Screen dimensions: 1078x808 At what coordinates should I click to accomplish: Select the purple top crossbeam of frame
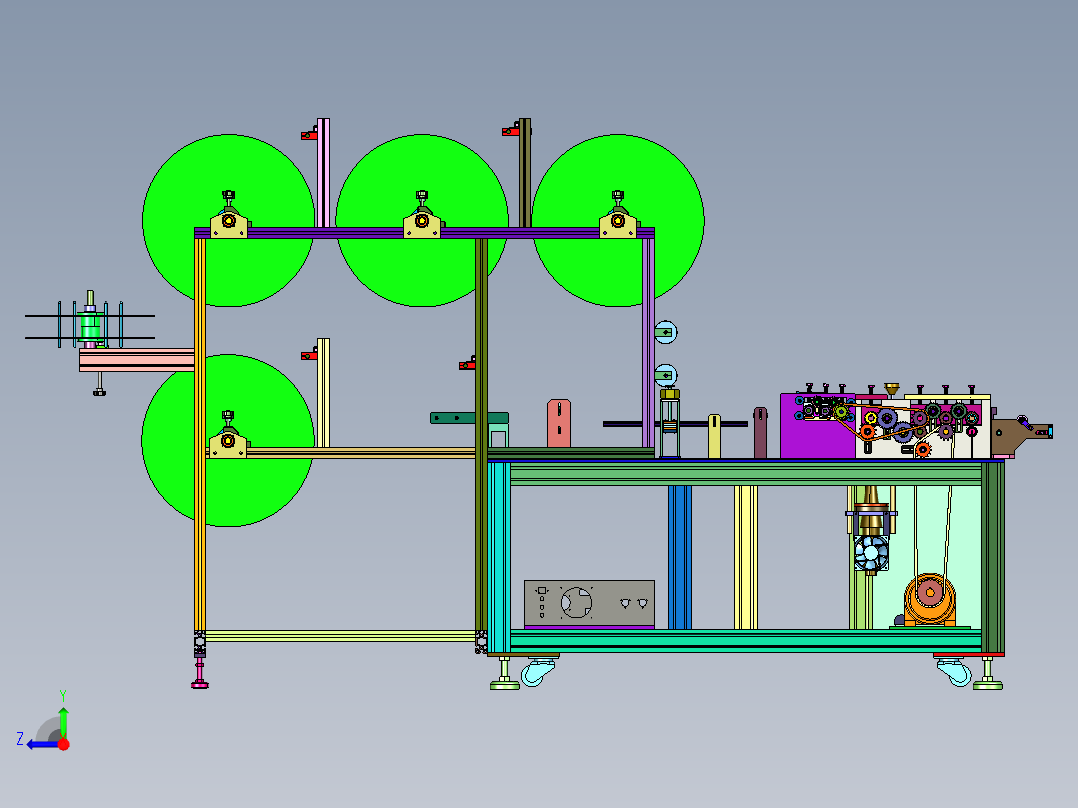(424, 233)
